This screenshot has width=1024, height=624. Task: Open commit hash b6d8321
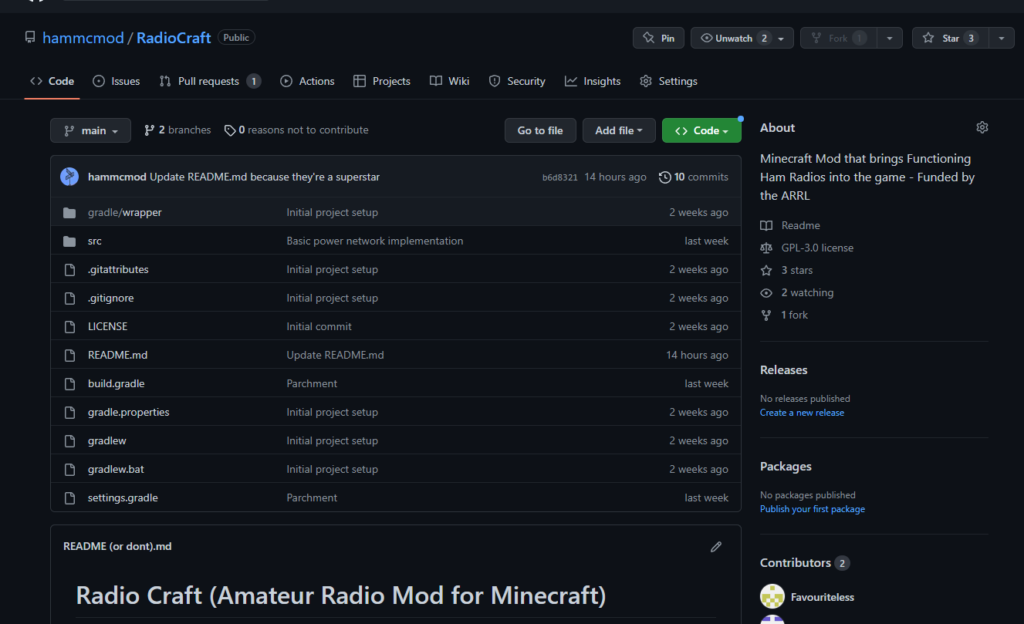tap(560, 178)
